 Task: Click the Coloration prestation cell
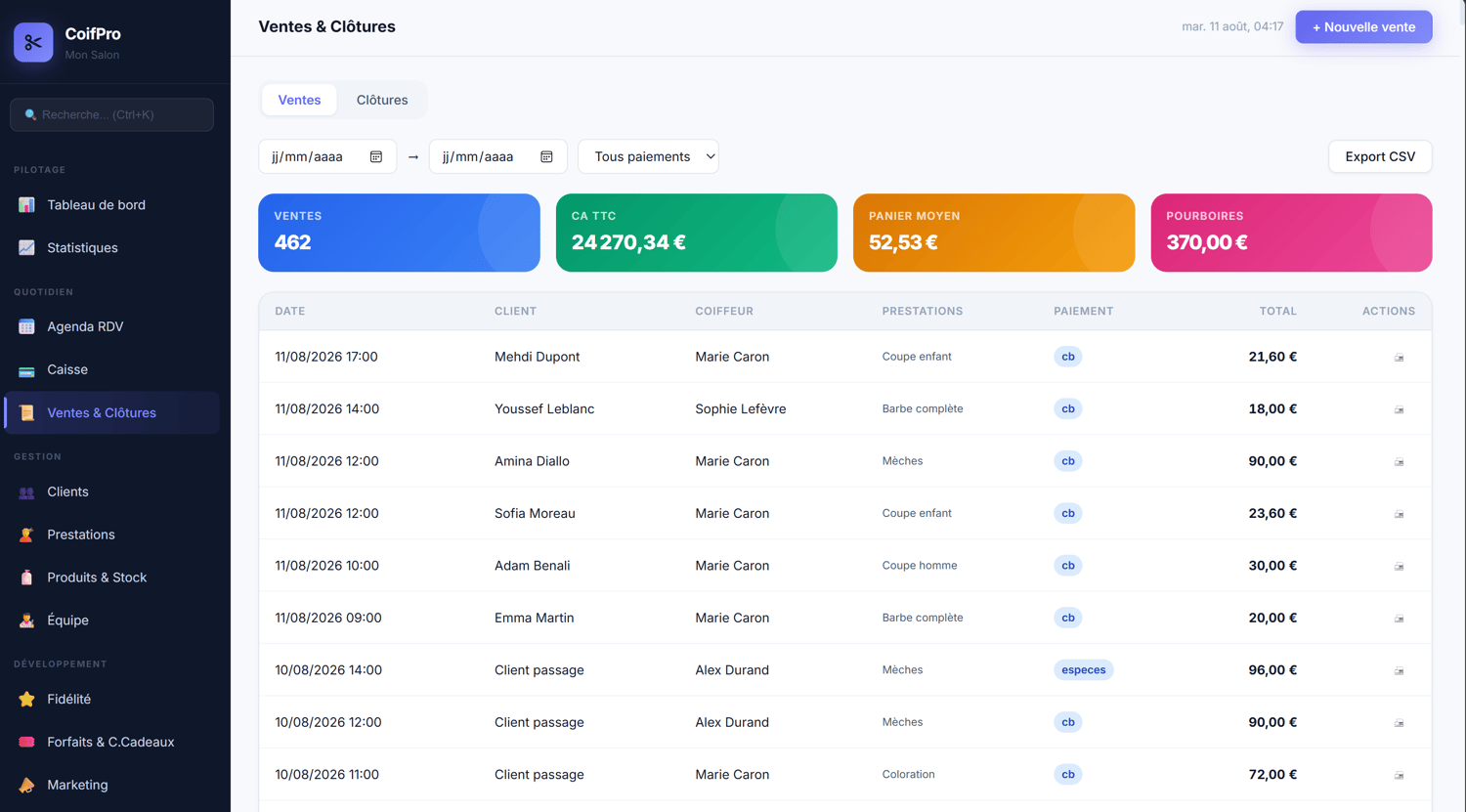click(908, 775)
